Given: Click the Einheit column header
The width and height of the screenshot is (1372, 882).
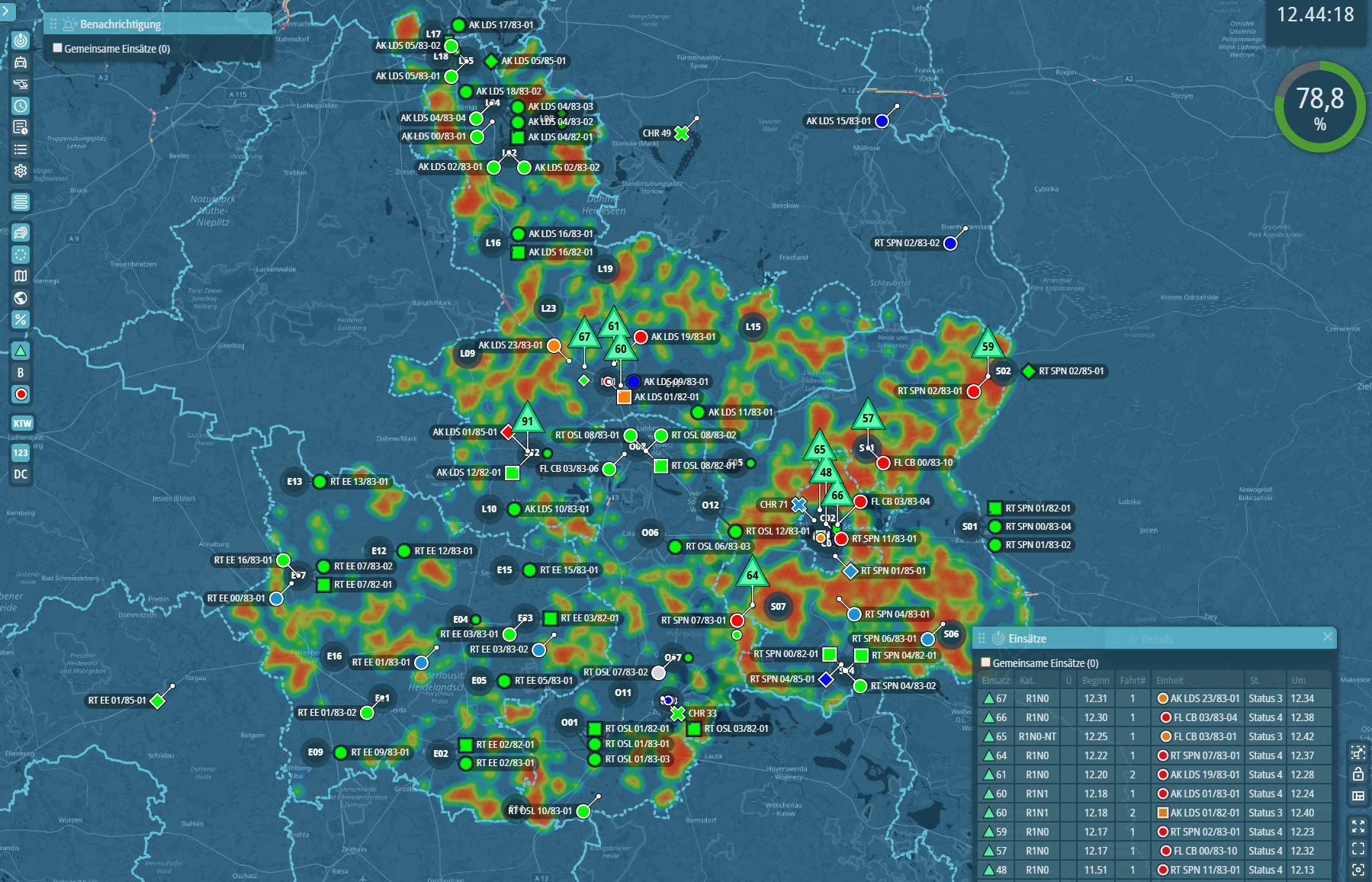Looking at the screenshot, I should pyautogui.click(x=1170, y=680).
